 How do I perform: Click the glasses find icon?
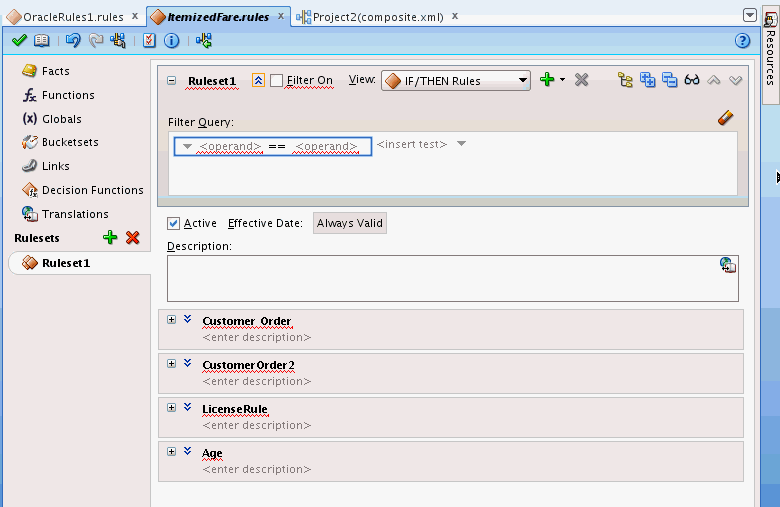tap(692, 80)
